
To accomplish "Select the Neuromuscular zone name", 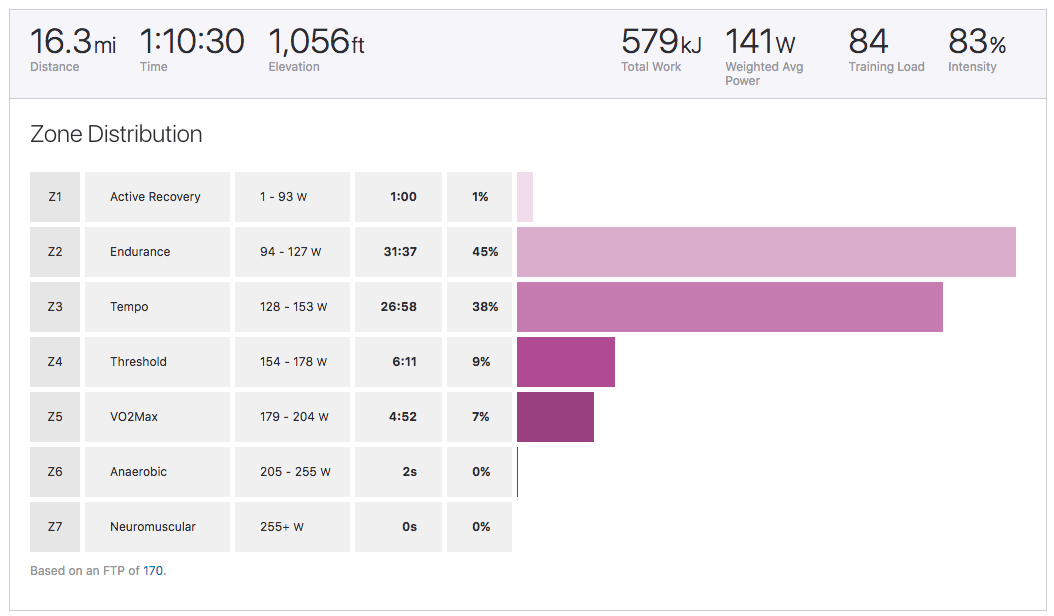I will pos(153,527).
